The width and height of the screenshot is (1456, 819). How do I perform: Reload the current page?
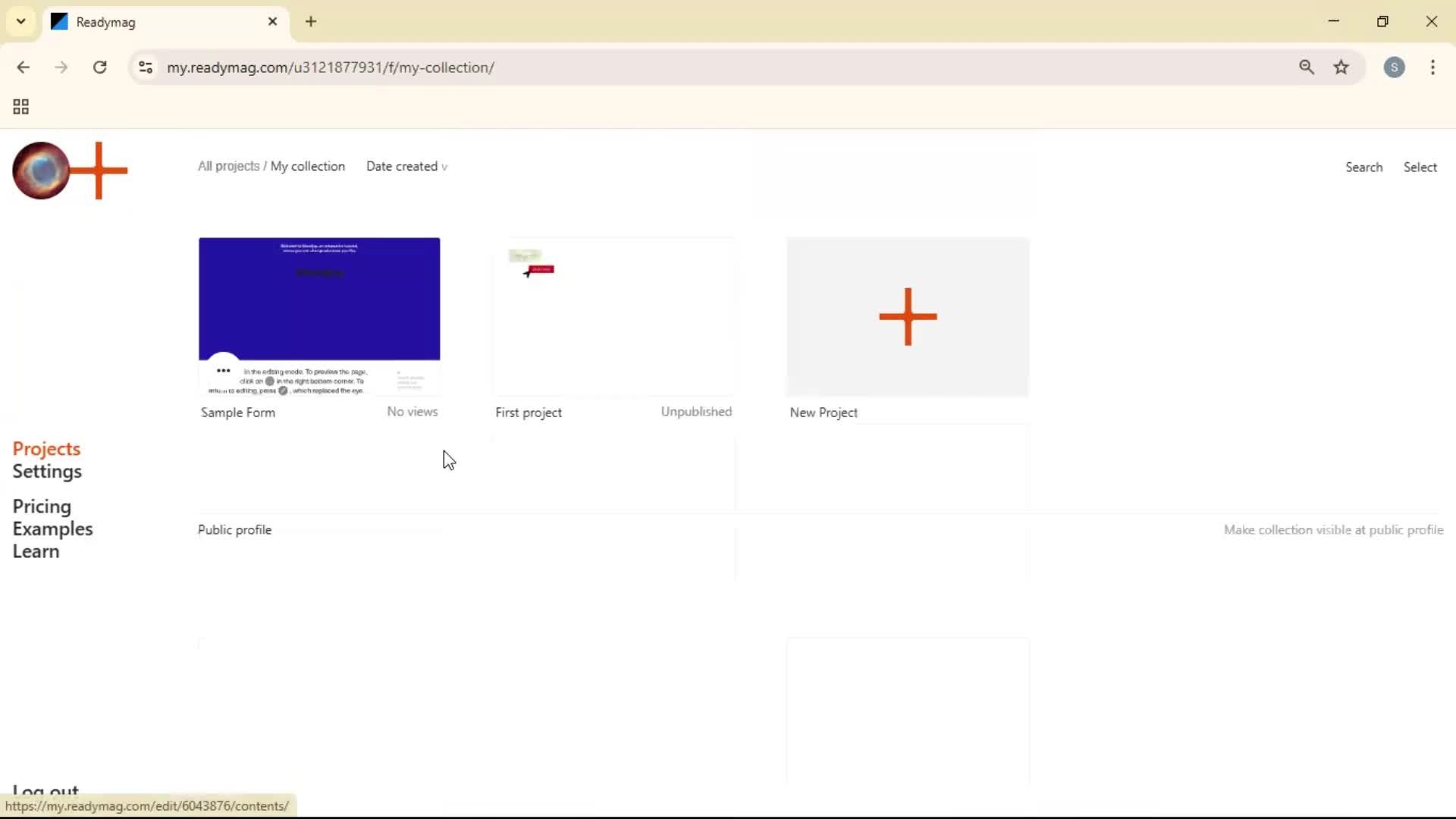point(99,67)
